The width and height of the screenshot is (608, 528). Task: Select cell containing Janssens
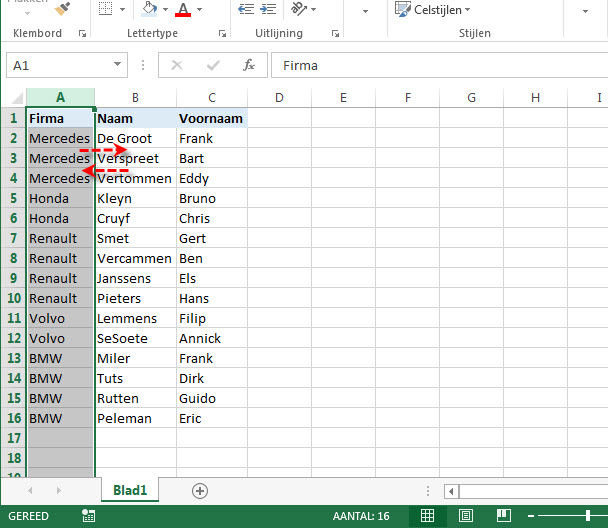click(x=136, y=278)
